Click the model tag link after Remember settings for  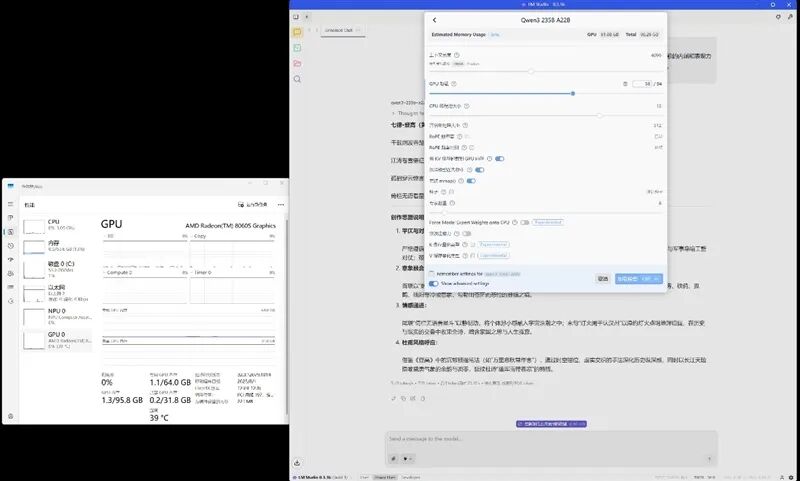[x=502, y=274]
